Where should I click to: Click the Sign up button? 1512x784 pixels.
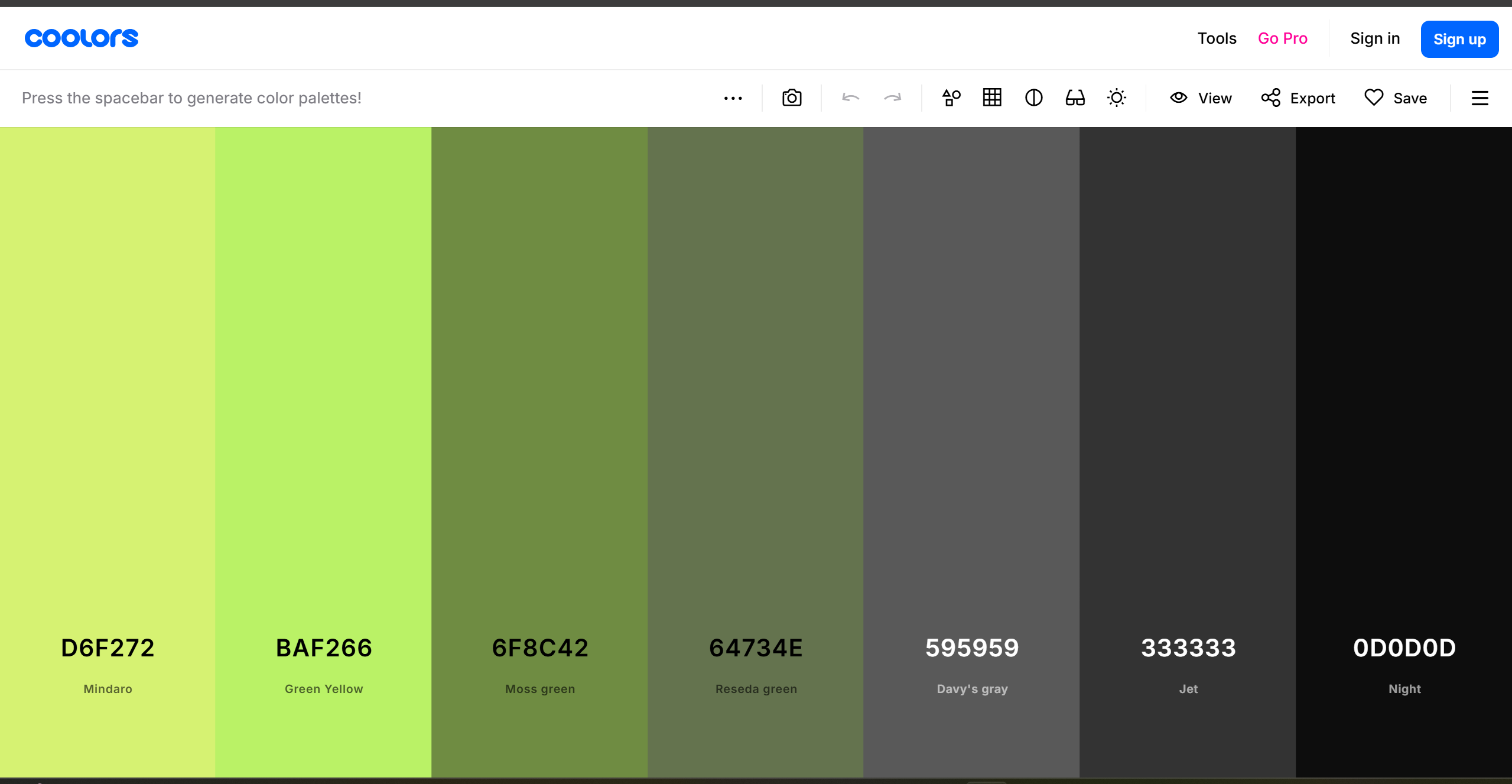pos(1459,39)
